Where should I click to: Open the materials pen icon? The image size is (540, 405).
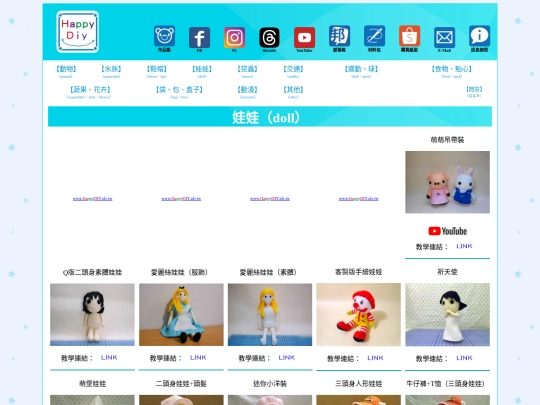coord(375,36)
